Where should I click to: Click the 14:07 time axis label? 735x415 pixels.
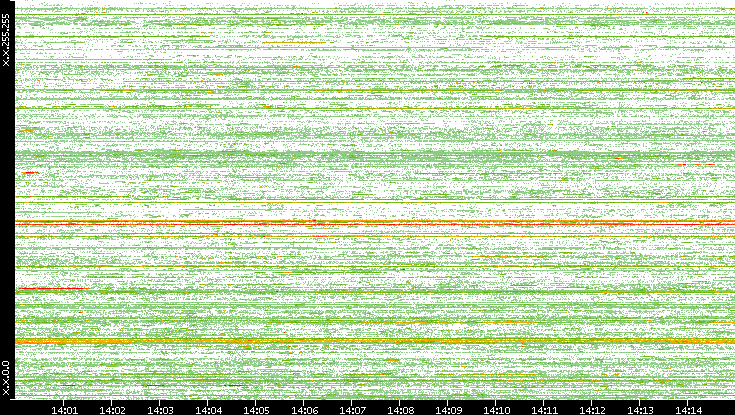(352, 410)
